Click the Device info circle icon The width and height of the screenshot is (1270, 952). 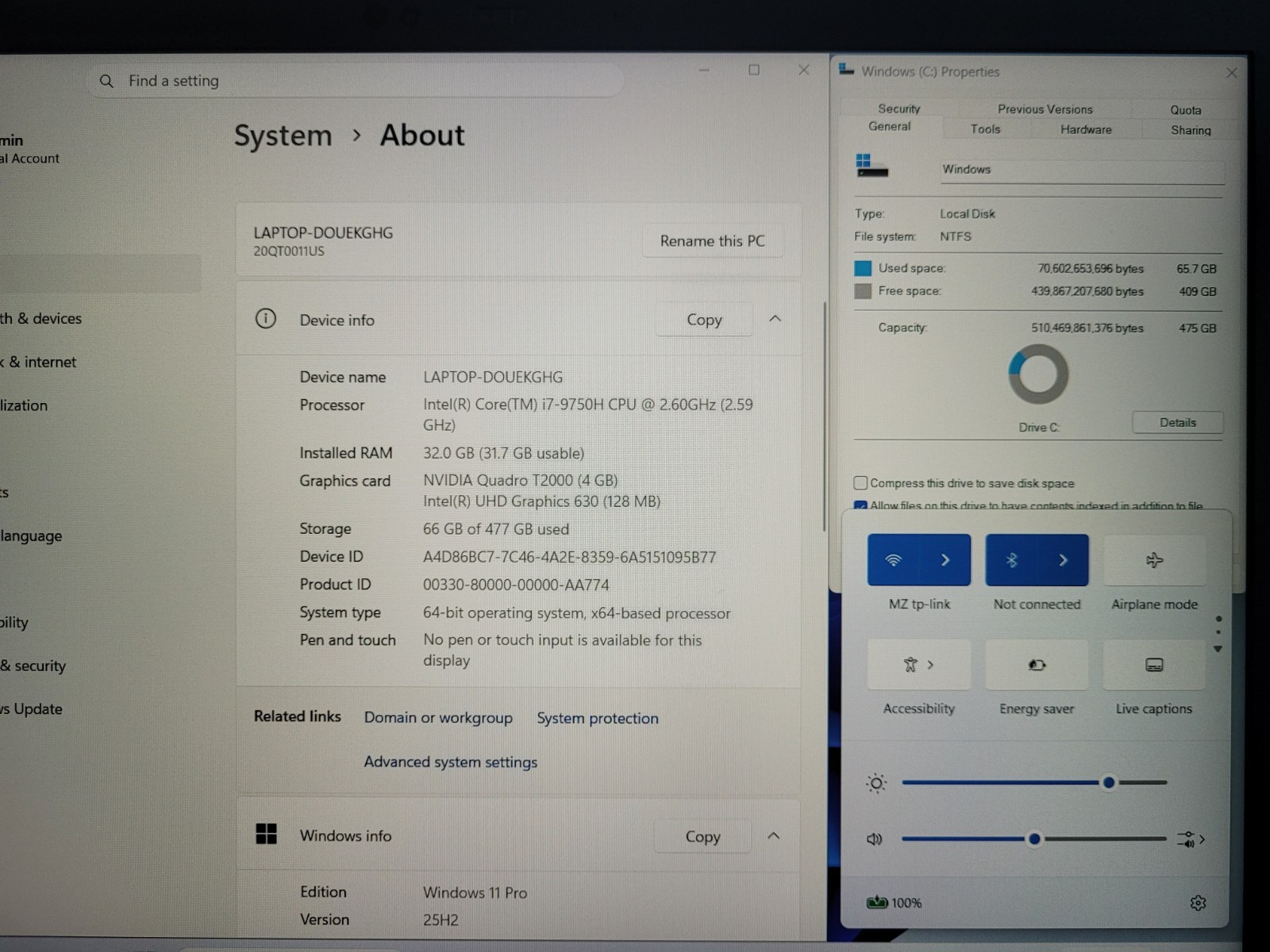click(266, 319)
